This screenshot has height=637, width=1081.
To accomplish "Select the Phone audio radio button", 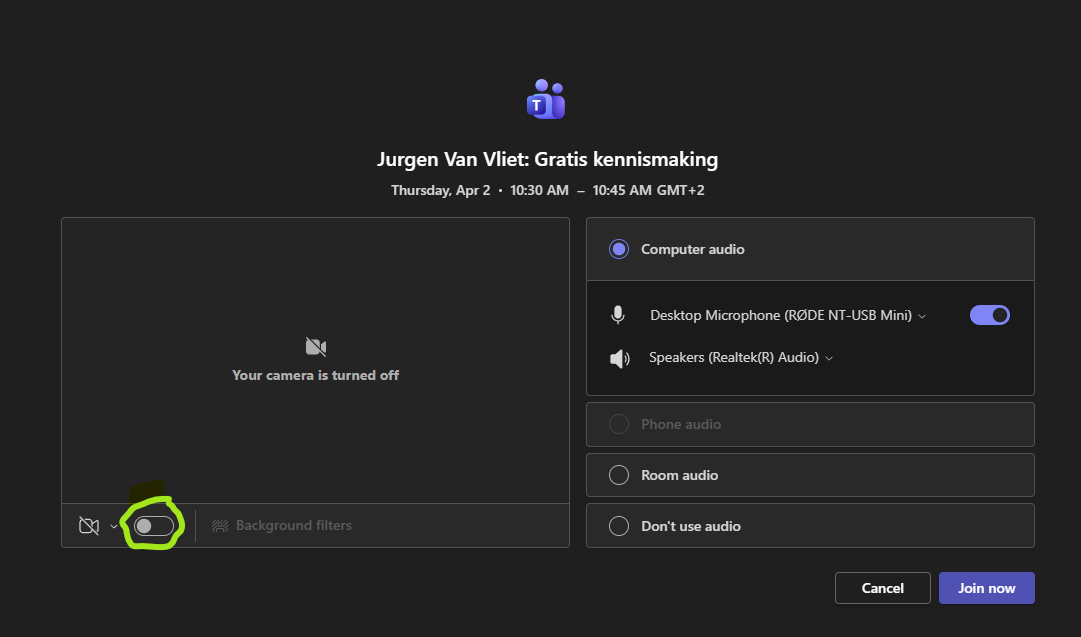I will coord(619,425).
